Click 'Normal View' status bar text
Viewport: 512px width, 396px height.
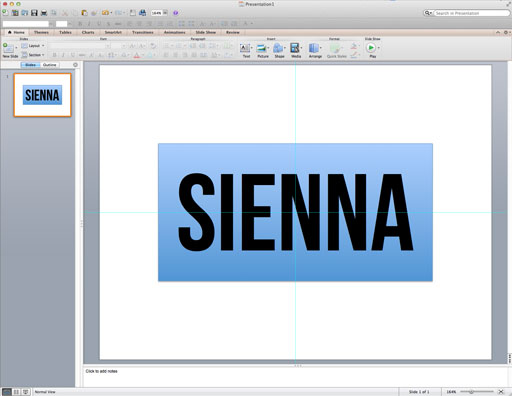[x=45, y=392]
